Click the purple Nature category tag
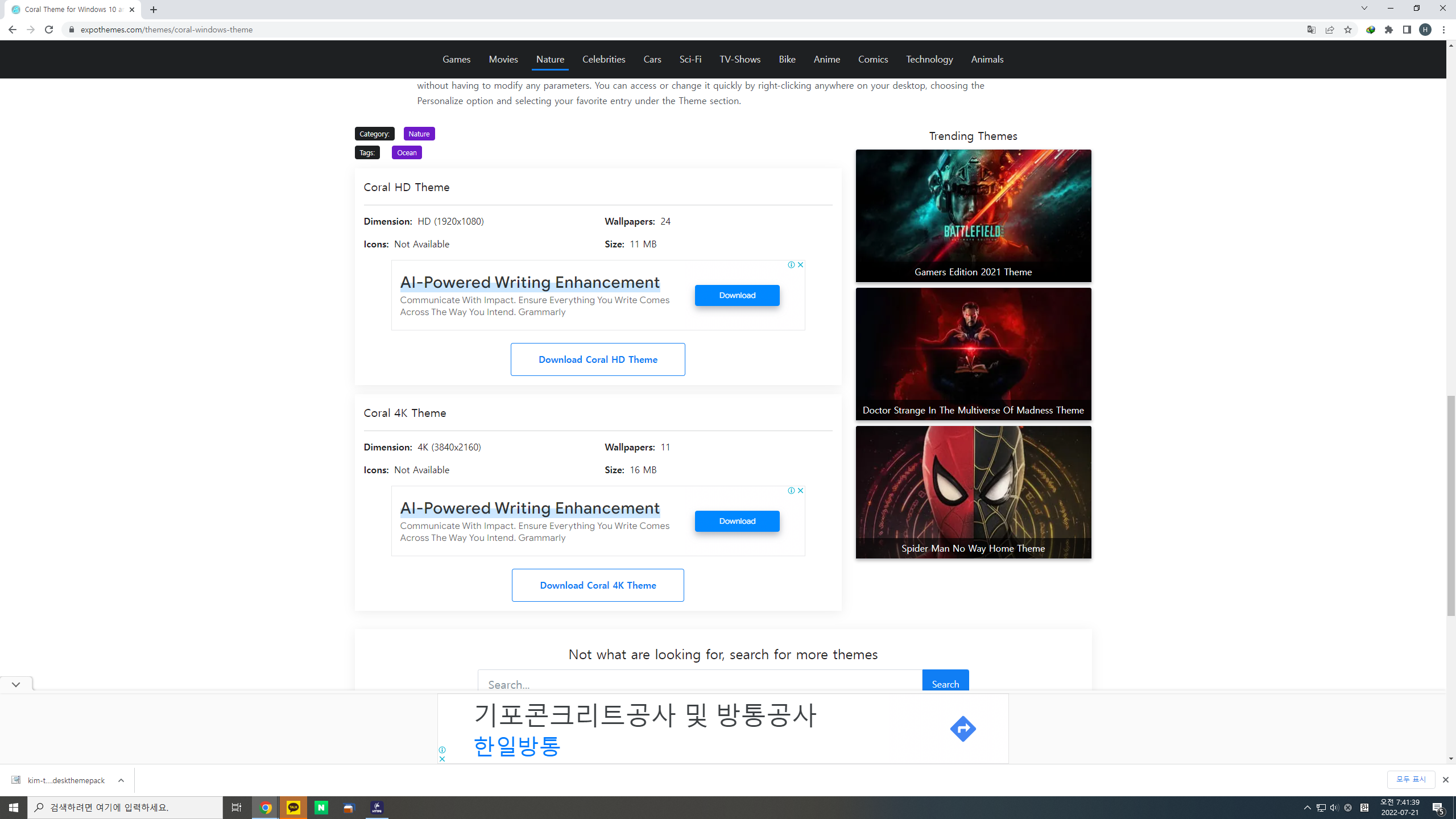This screenshot has height=819, width=1456. pyautogui.click(x=419, y=134)
